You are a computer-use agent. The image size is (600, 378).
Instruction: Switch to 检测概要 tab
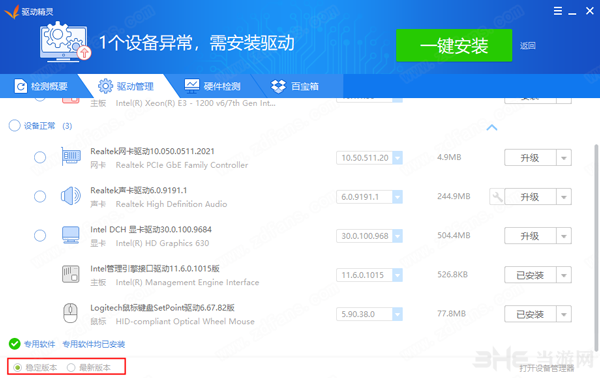pyautogui.click(x=41, y=86)
